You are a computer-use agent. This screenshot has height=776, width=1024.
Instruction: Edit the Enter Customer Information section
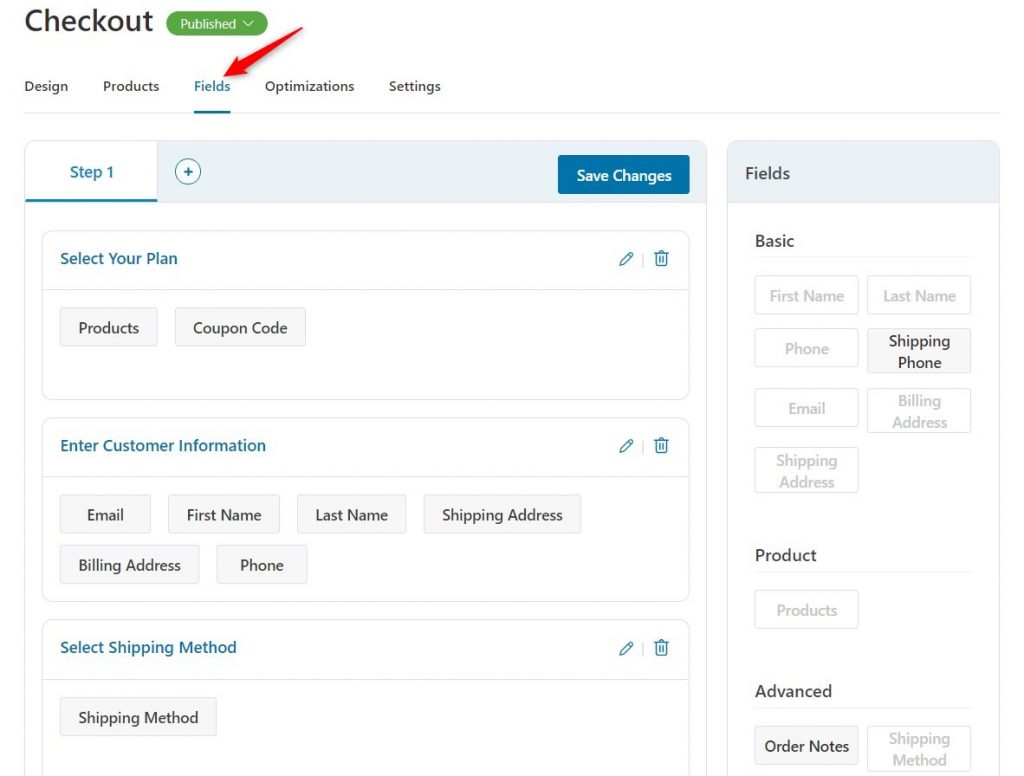coord(626,445)
